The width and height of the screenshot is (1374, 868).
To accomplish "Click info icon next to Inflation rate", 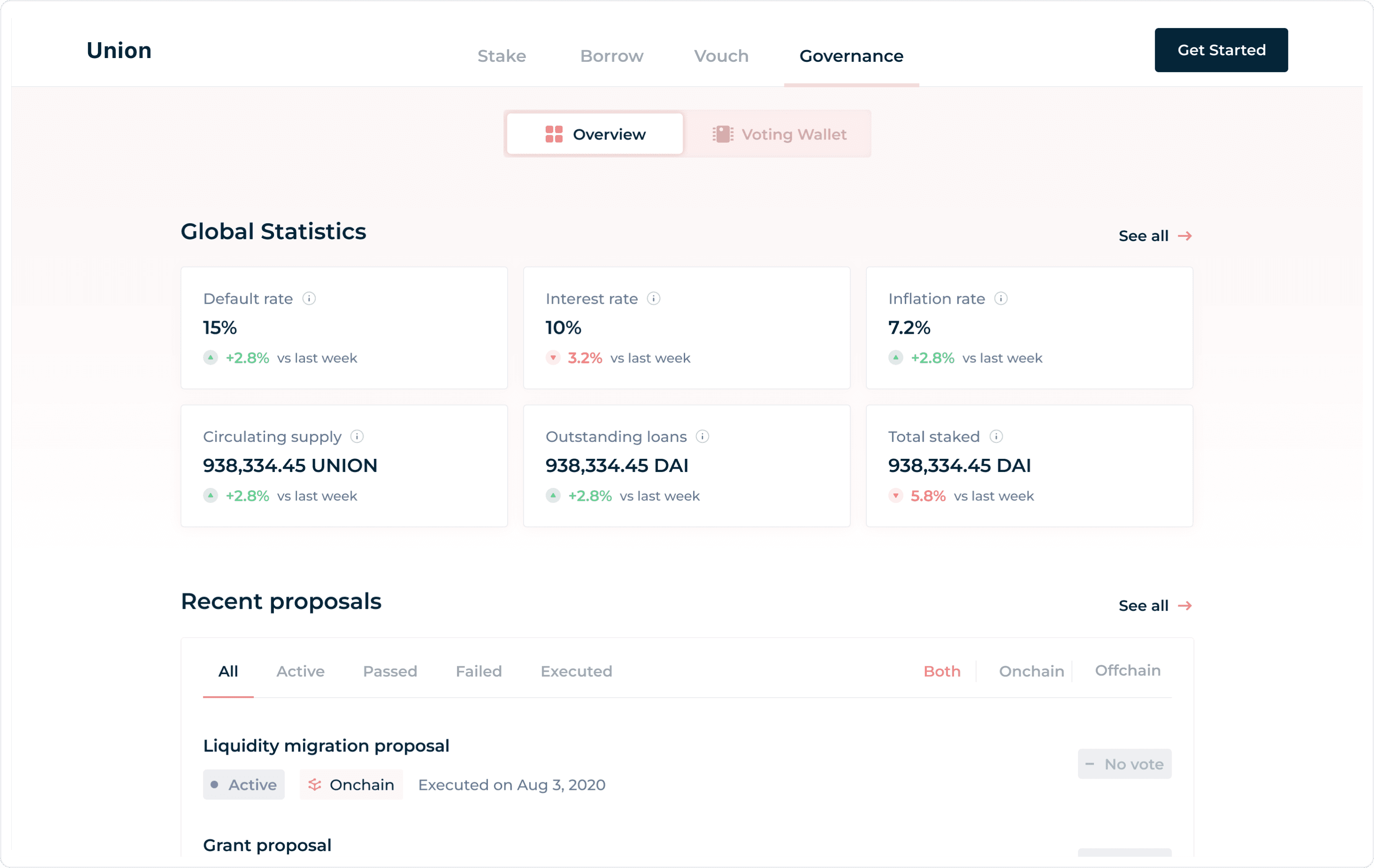I will click(x=1000, y=298).
